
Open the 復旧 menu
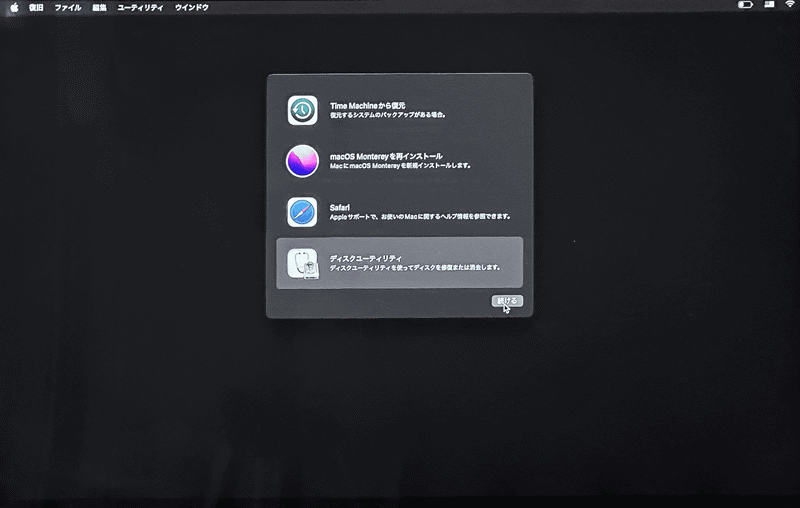36,8
